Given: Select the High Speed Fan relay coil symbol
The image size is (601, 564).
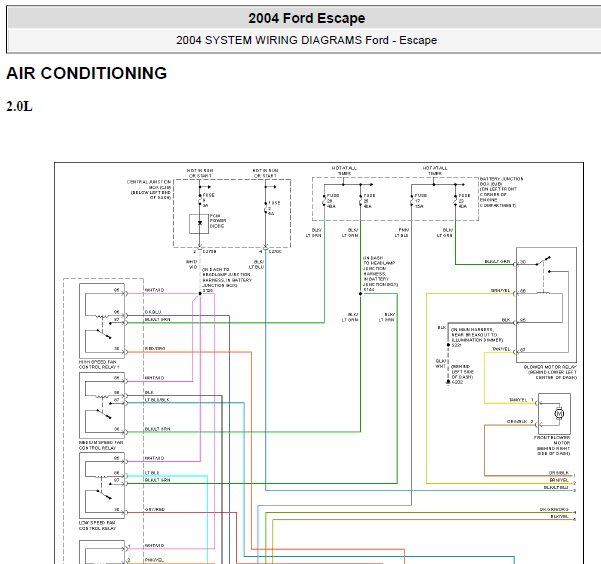Looking at the screenshot, I should (x=101, y=316).
